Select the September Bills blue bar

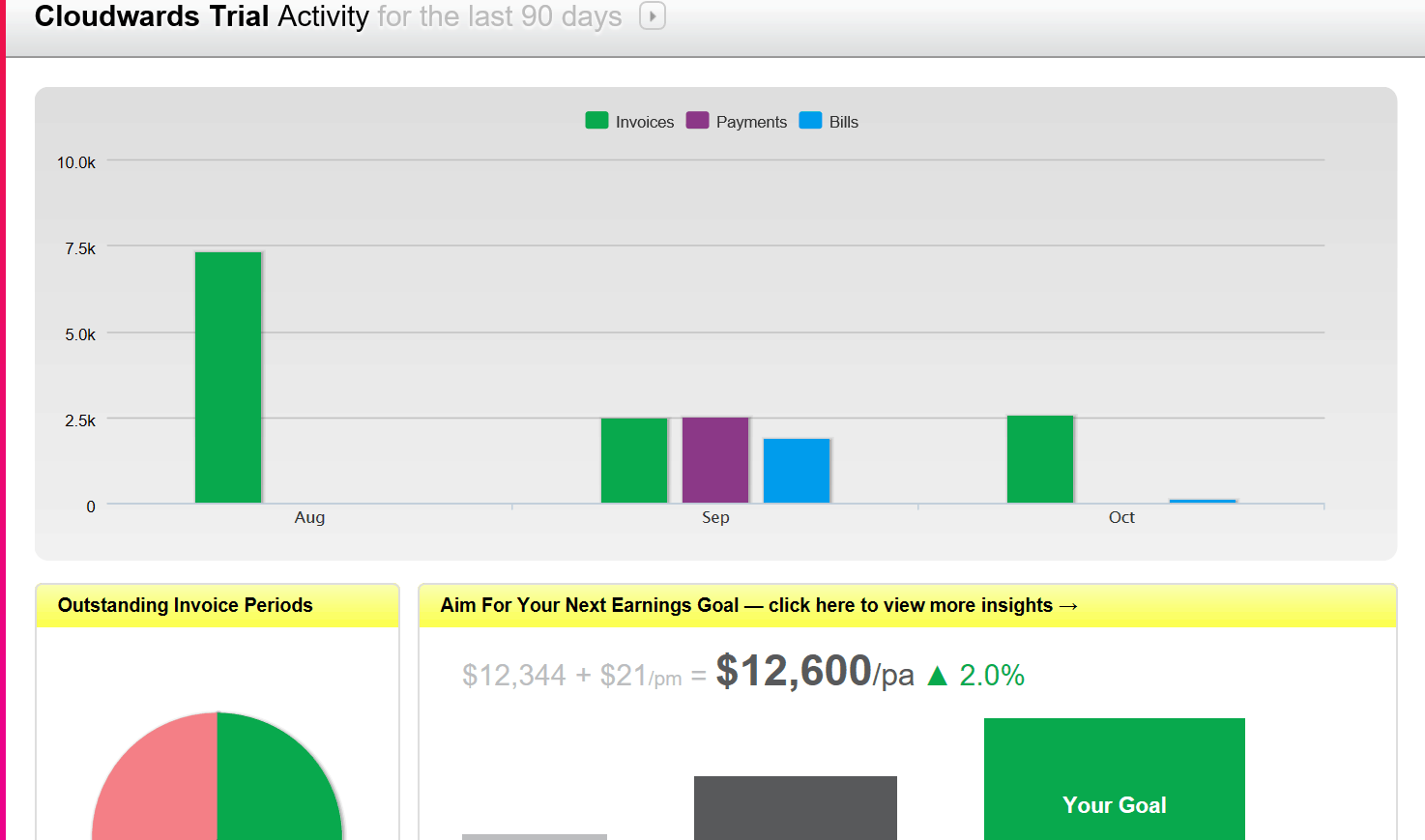click(797, 471)
